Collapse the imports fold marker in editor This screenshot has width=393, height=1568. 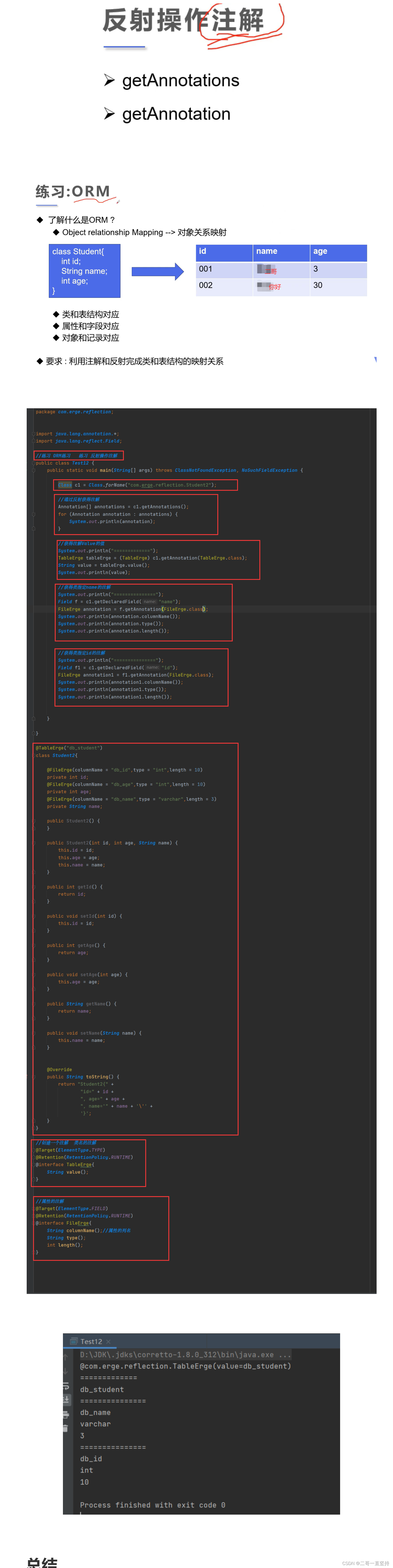(x=34, y=434)
